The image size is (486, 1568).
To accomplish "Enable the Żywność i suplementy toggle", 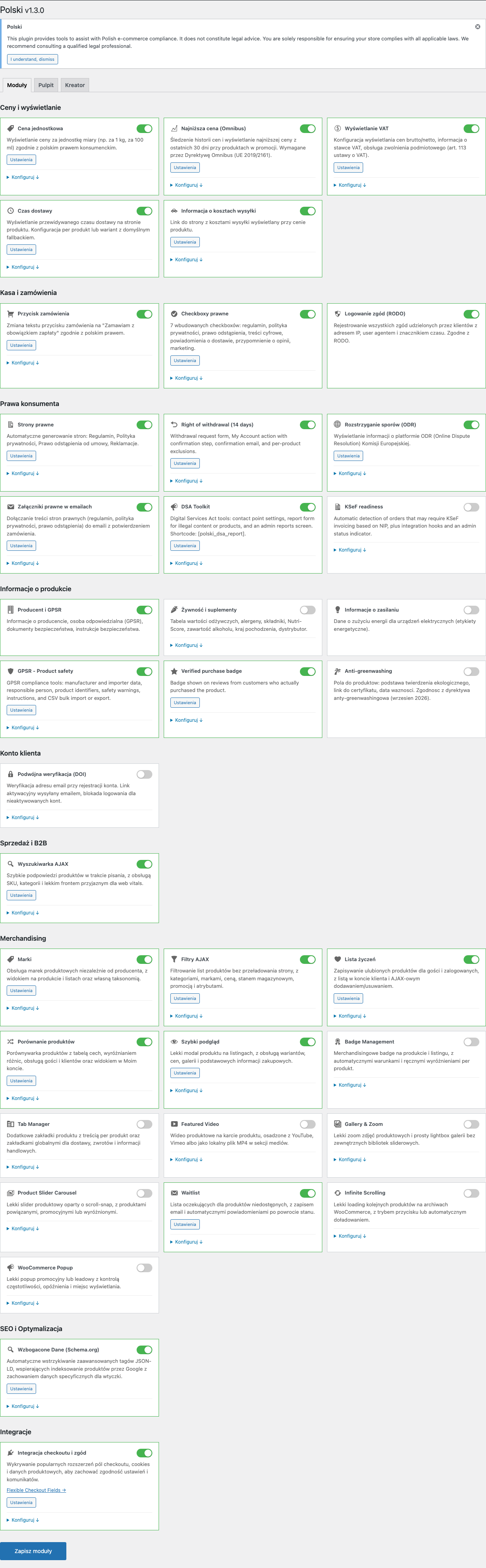I will (307, 610).
